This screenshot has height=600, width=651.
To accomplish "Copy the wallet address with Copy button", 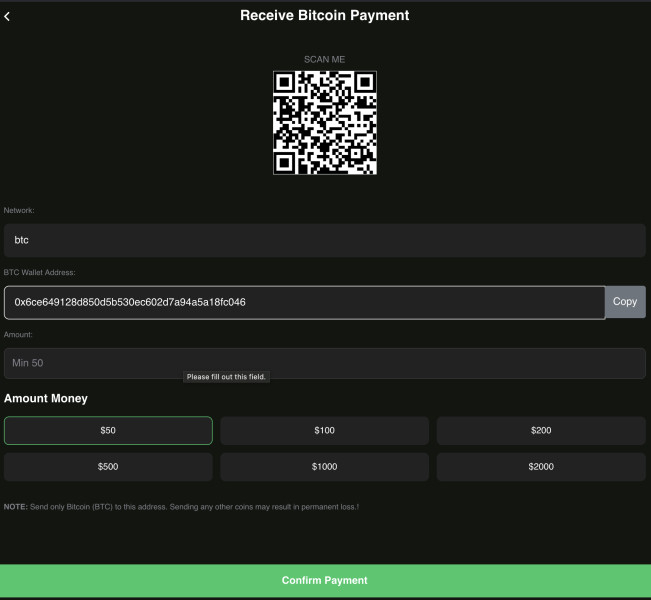I will click(625, 302).
